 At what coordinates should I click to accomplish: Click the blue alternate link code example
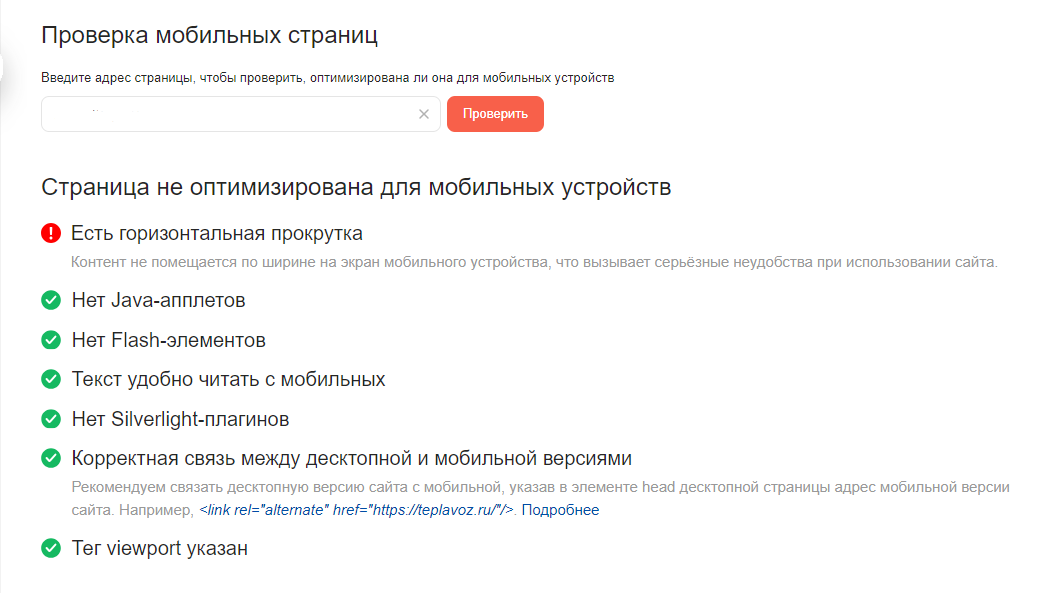[359, 510]
